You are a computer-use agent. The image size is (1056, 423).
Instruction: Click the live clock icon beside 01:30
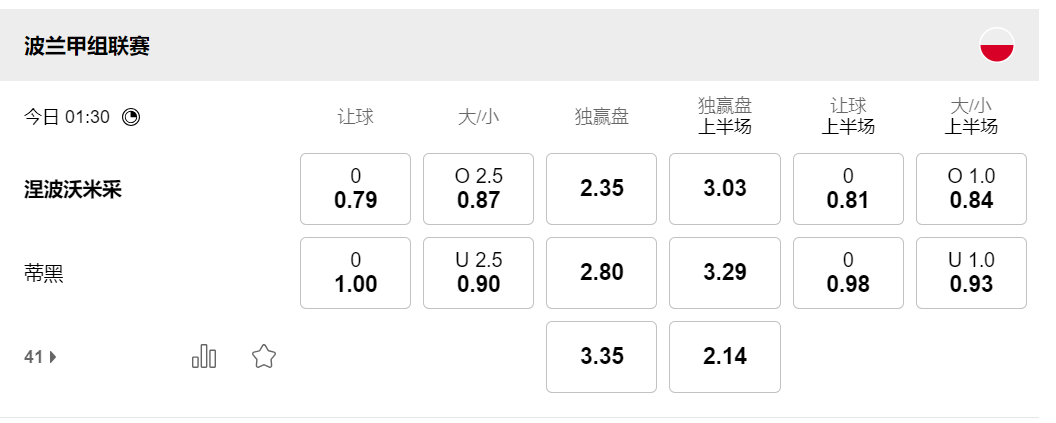[131, 117]
